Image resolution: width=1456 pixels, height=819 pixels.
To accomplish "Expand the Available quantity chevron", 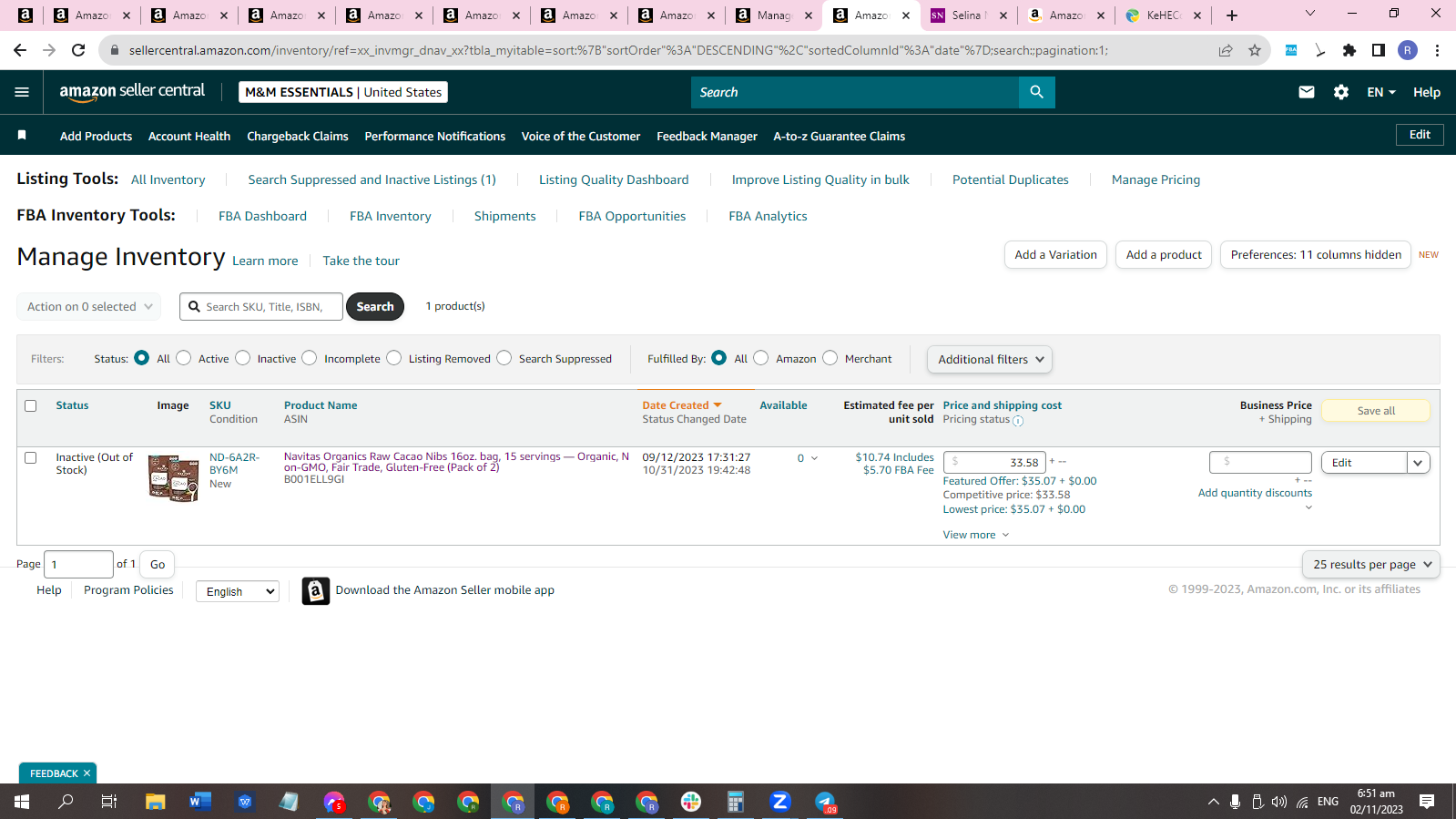I will [x=814, y=458].
